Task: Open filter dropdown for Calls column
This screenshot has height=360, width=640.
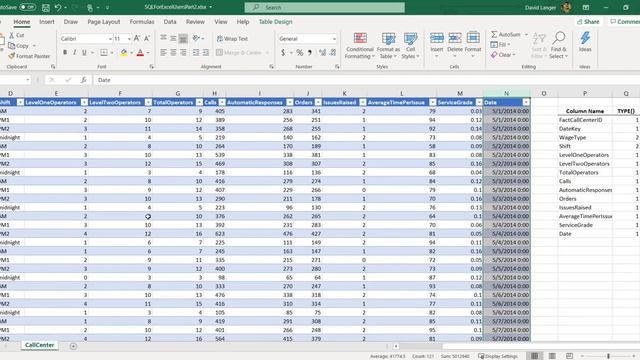Action: click(x=222, y=102)
